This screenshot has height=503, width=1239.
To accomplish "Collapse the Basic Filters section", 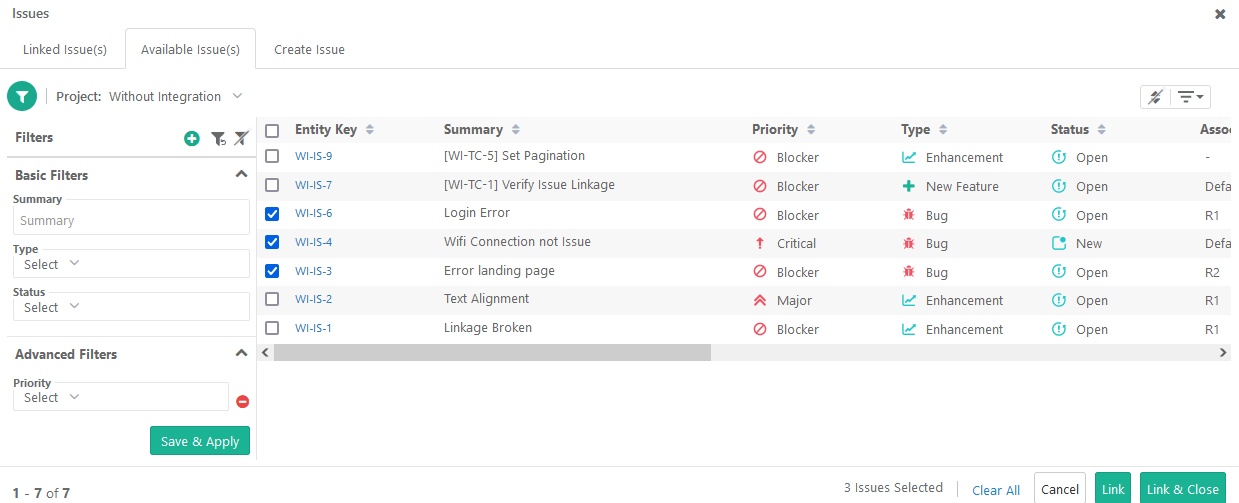I will (x=240, y=174).
